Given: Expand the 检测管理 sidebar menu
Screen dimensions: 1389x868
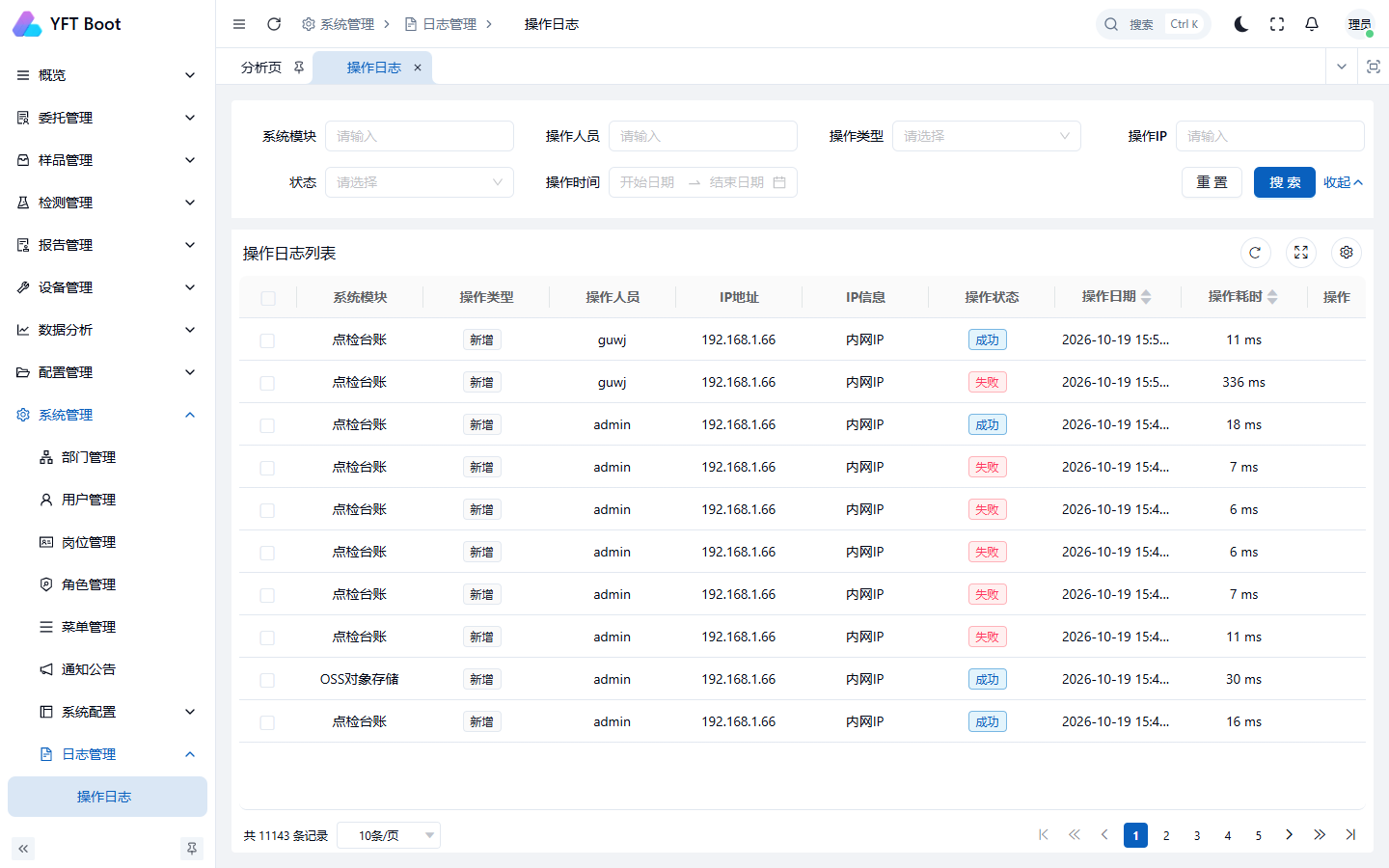Looking at the screenshot, I should pyautogui.click(x=107, y=203).
